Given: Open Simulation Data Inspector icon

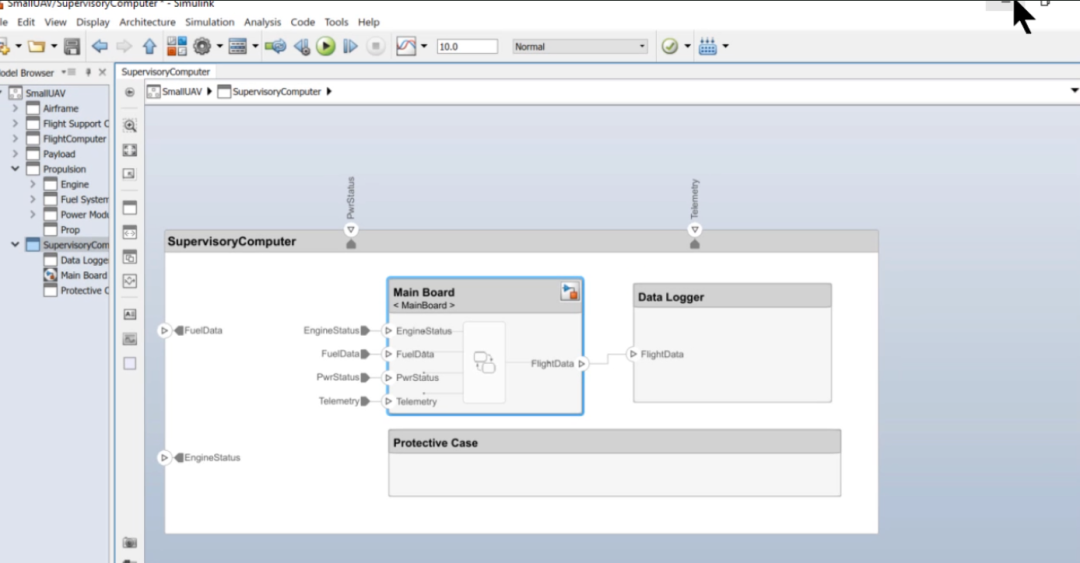Looking at the screenshot, I should [406, 46].
